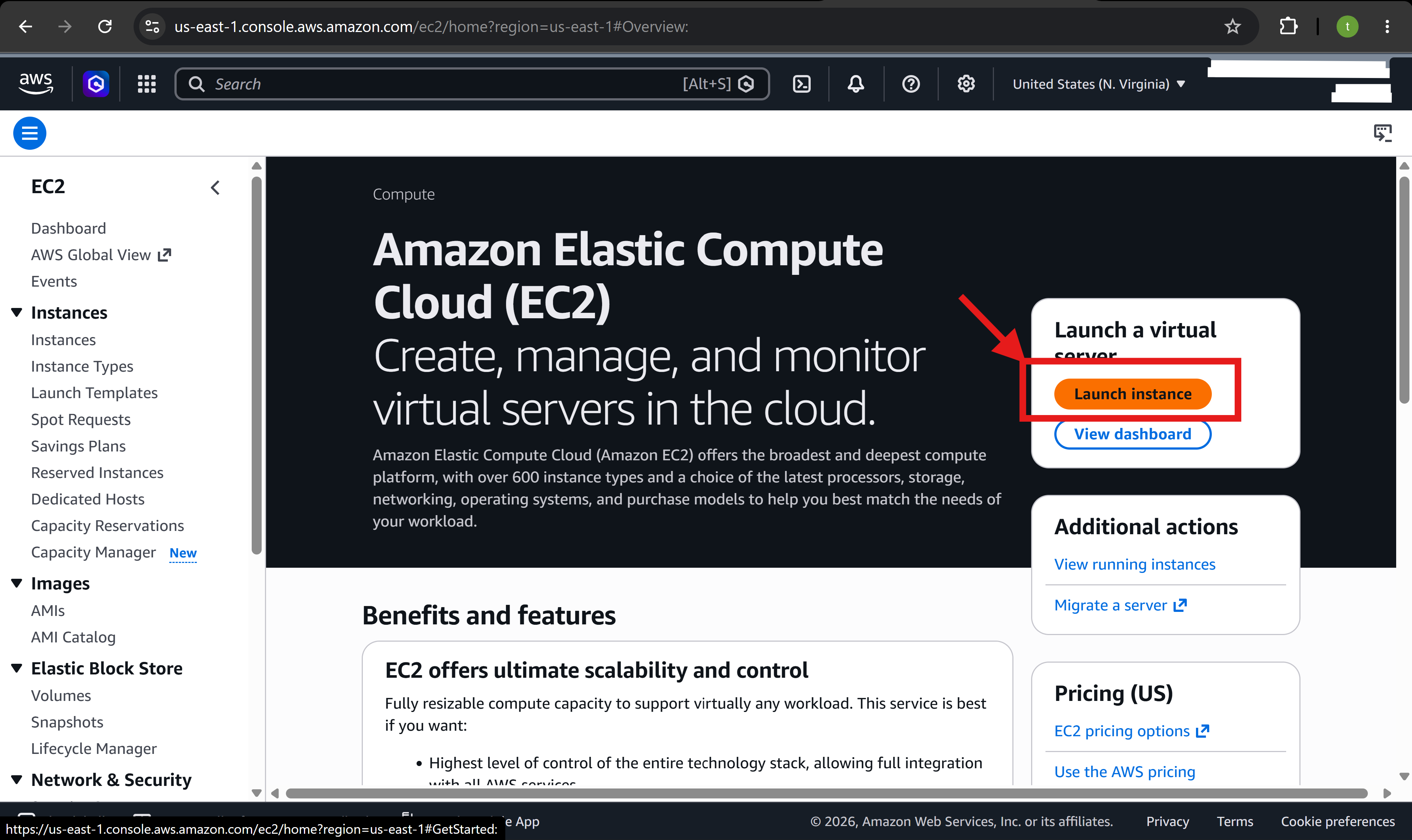The image size is (1412, 840).
Task: Click the Launch instance button
Action: click(x=1132, y=394)
